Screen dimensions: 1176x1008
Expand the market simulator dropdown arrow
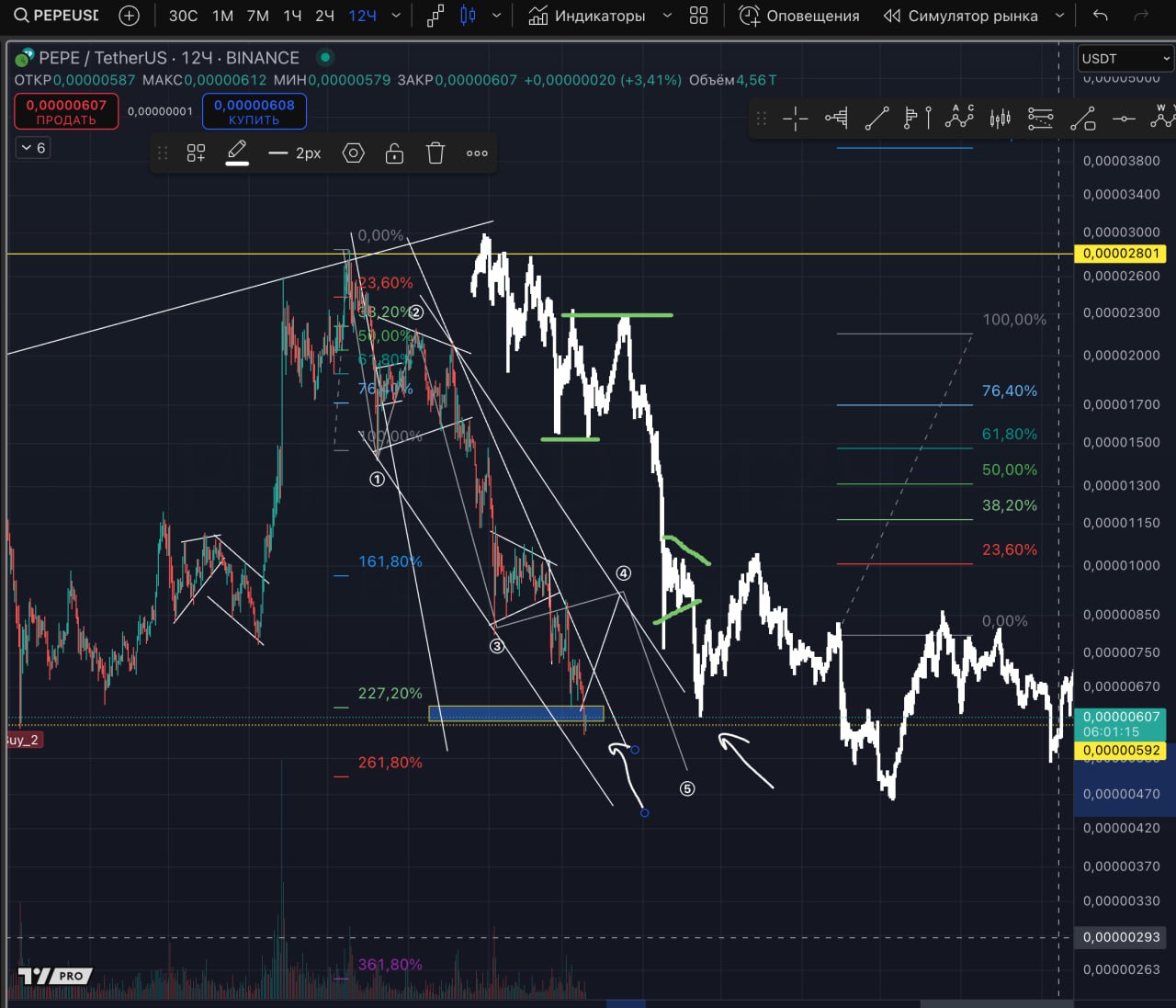(1059, 16)
